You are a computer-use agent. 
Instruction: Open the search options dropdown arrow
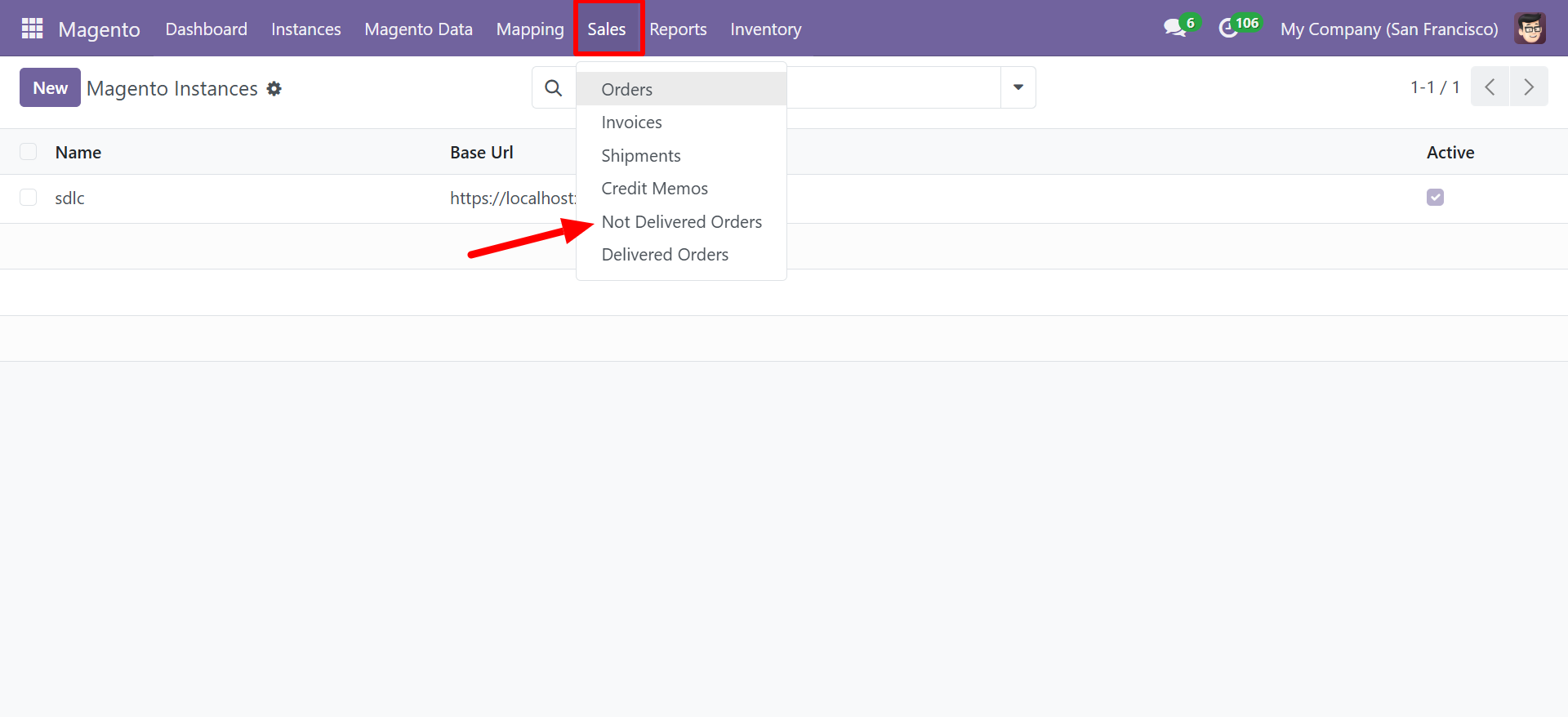[1018, 87]
